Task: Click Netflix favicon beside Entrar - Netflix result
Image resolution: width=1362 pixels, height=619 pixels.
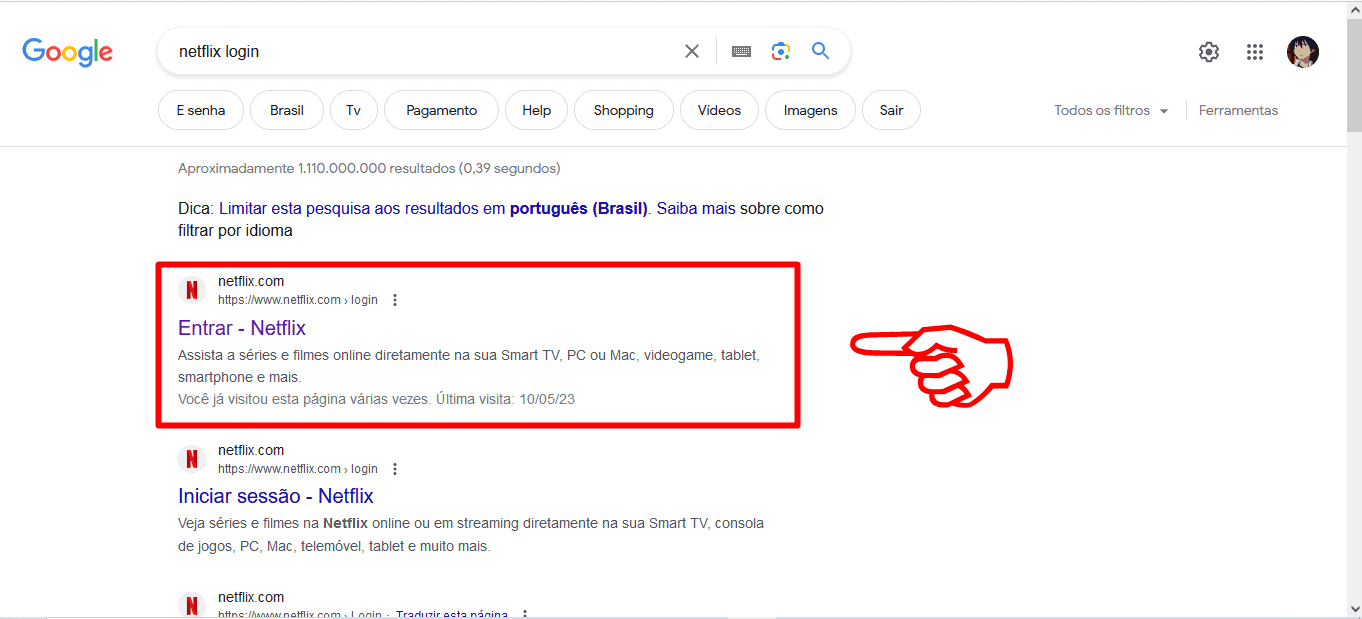Action: point(192,291)
